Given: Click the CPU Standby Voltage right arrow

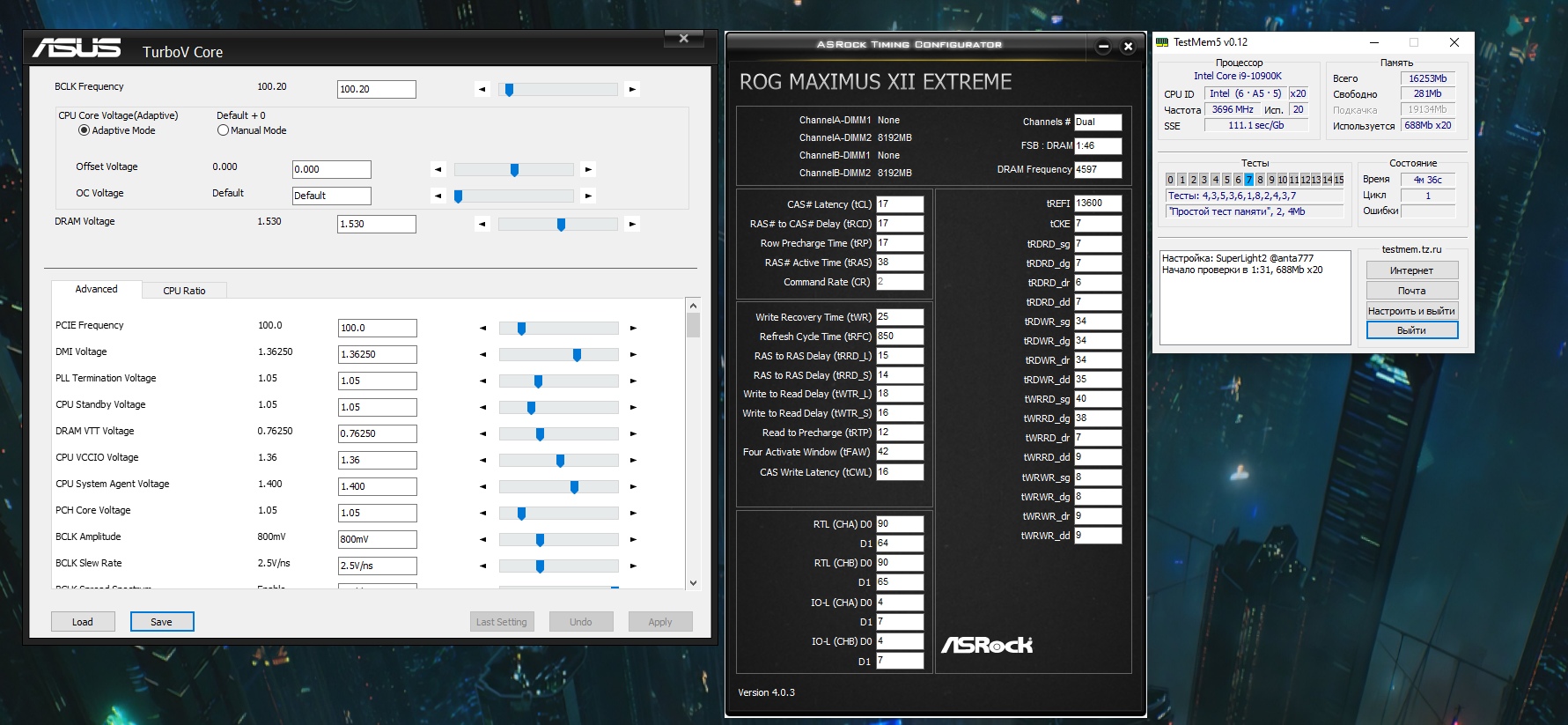Looking at the screenshot, I should tap(633, 407).
